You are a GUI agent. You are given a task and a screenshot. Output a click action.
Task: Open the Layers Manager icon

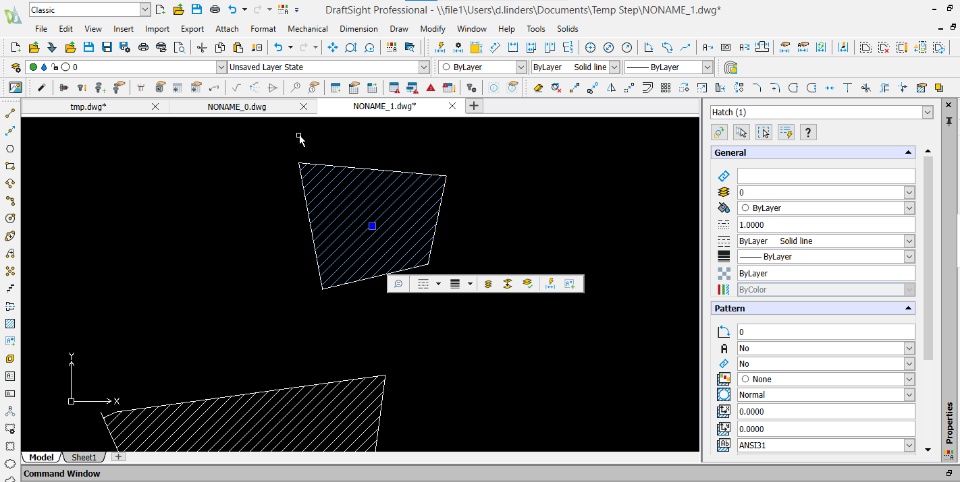click(16, 67)
